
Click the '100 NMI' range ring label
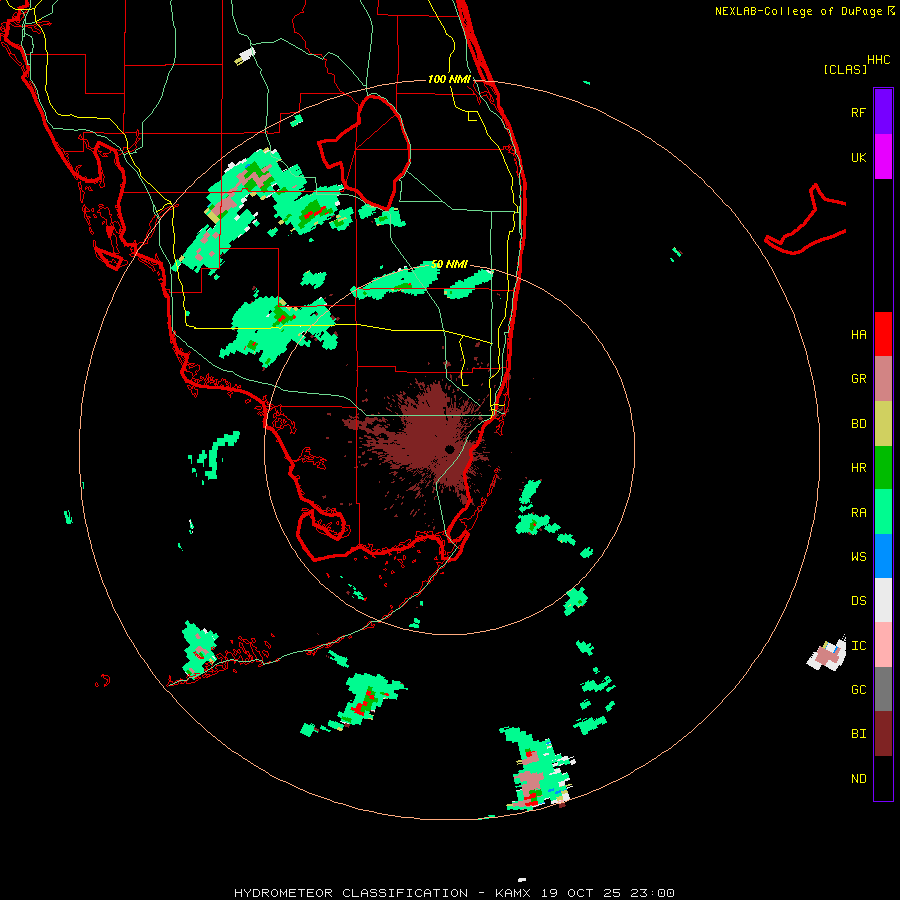click(449, 79)
